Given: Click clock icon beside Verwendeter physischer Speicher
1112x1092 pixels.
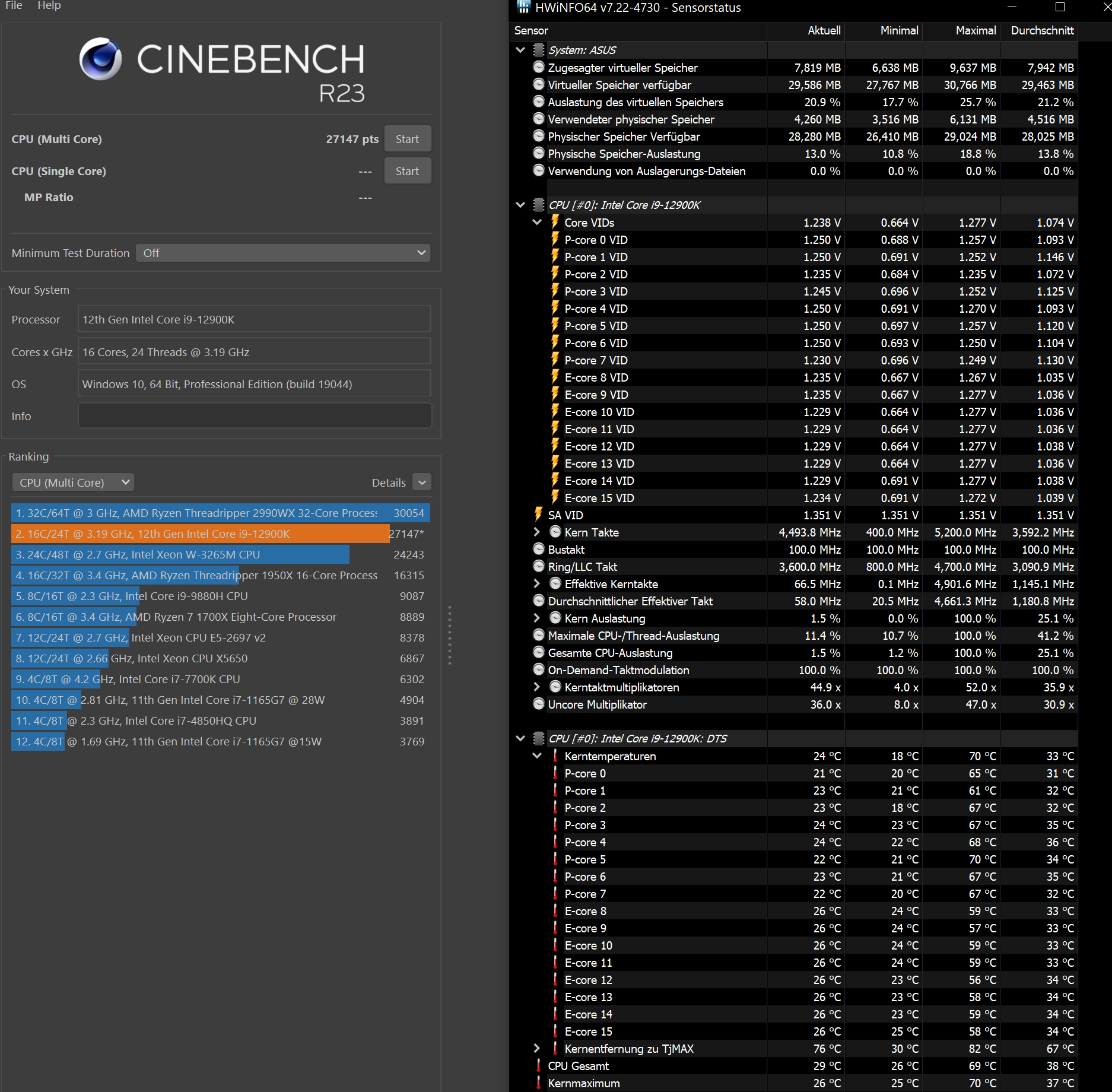Looking at the screenshot, I should click(x=539, y=119).
